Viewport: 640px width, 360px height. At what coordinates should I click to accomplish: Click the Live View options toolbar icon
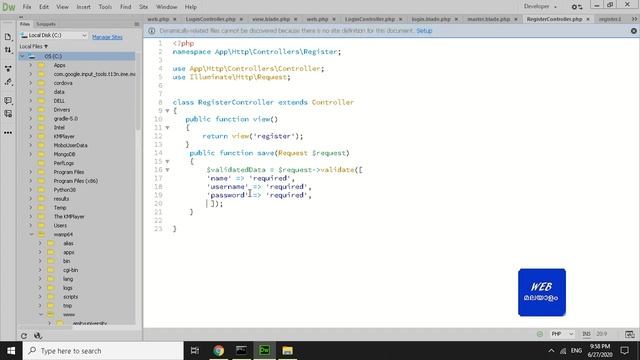(x=8, y=69)
